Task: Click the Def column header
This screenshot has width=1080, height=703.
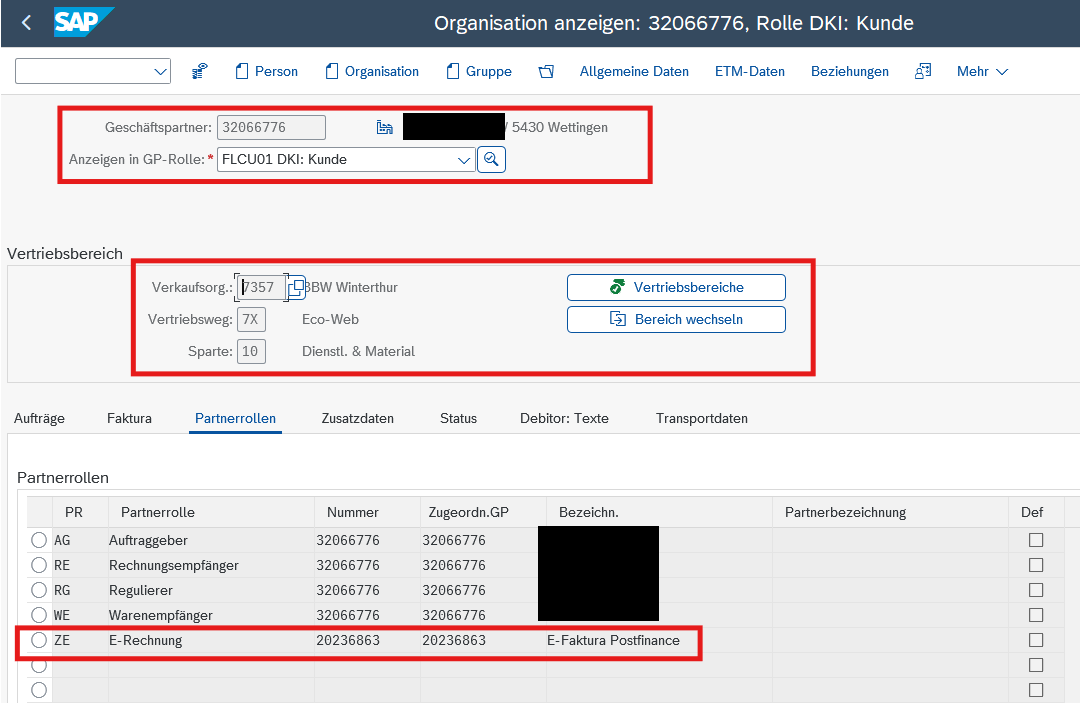Action: point(1036,512)
